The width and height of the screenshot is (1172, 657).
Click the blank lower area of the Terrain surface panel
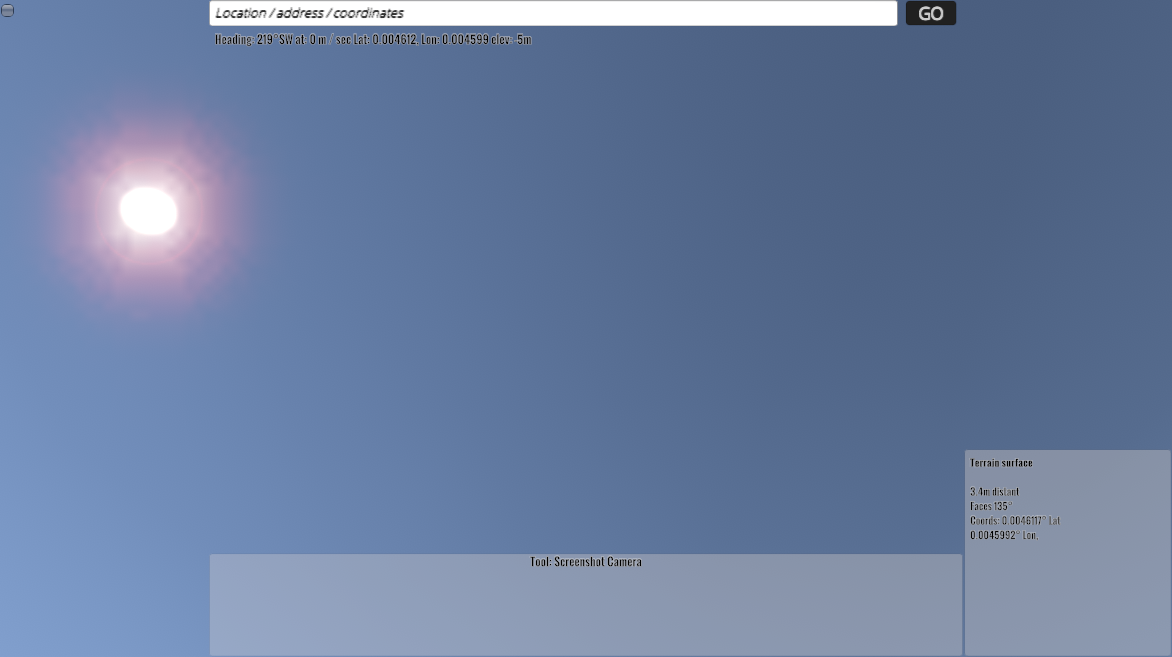(1067, 605)
